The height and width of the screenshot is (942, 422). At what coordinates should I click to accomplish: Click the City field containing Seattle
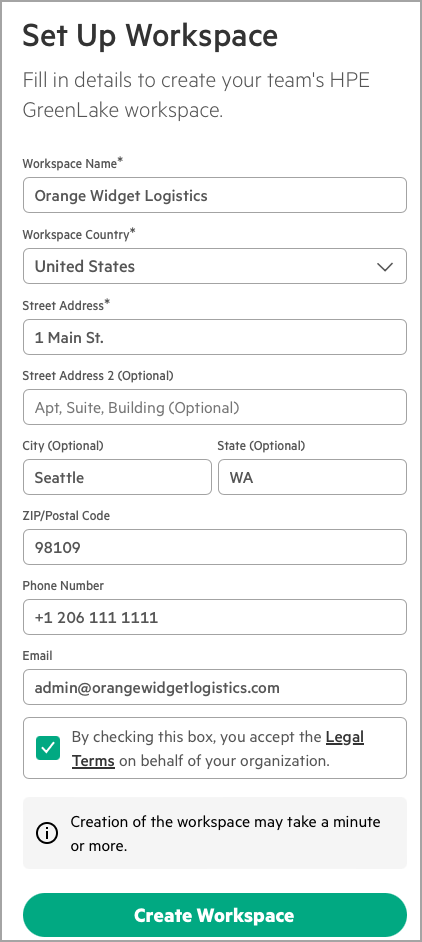(x=117, y=478)
